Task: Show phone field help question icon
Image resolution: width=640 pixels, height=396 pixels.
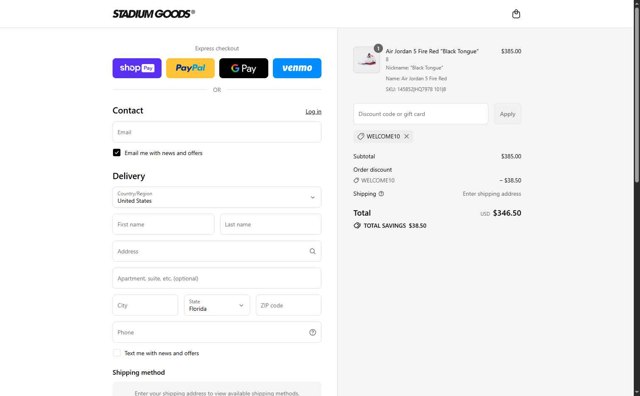Action: pos(312,332)
